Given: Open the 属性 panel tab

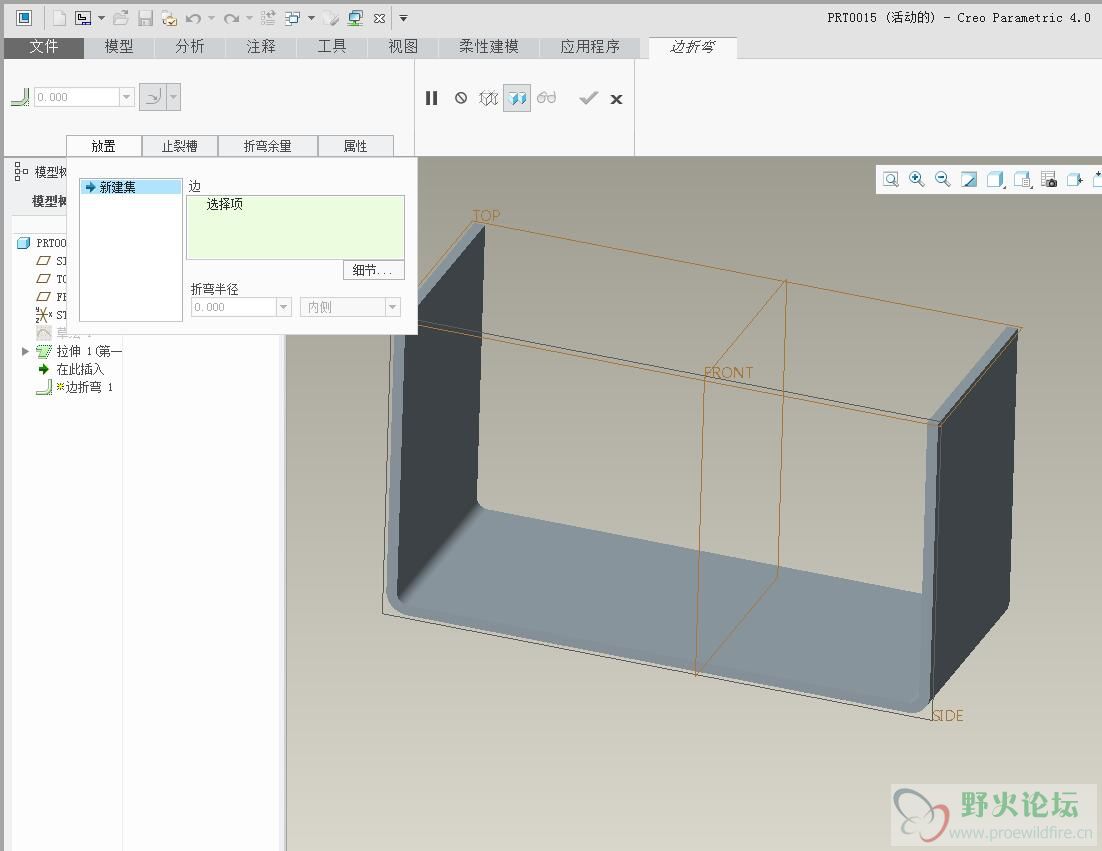Looking at the screenshot, I should pos(356,146).
